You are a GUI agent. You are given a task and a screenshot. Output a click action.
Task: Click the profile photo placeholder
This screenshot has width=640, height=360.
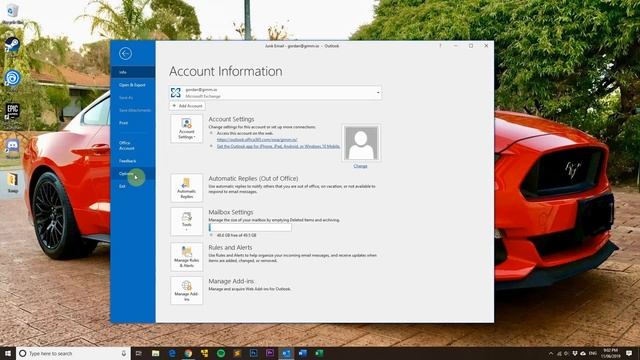(361, 143)
